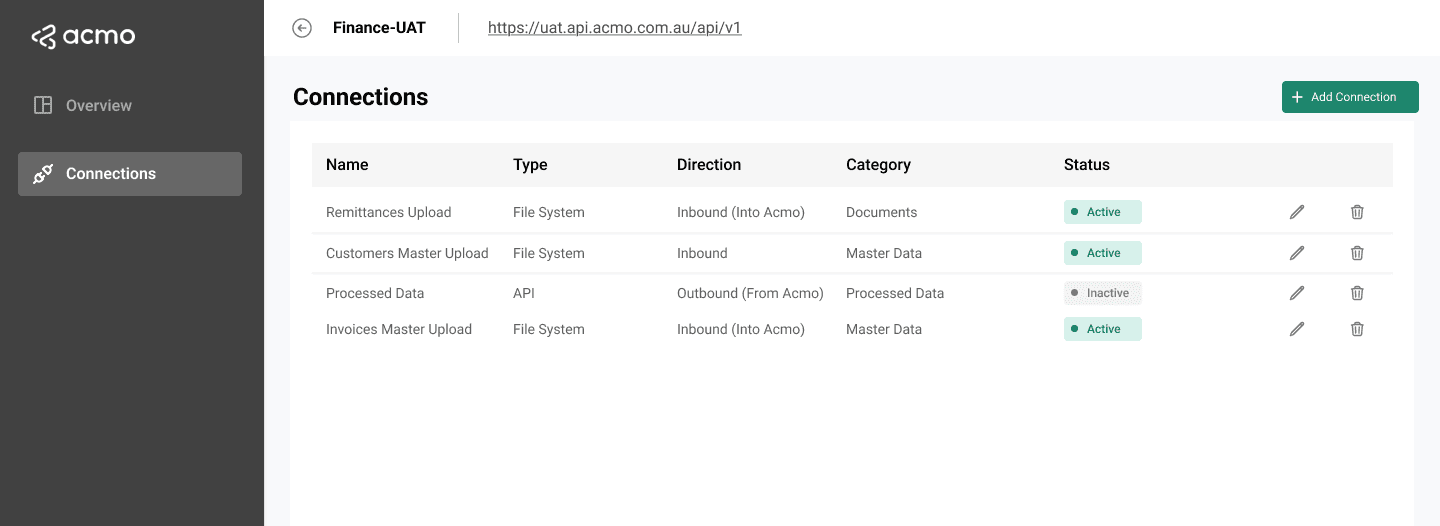Click File System in Remittances Upload row
1440x526 pixels.
pos(549,212)
